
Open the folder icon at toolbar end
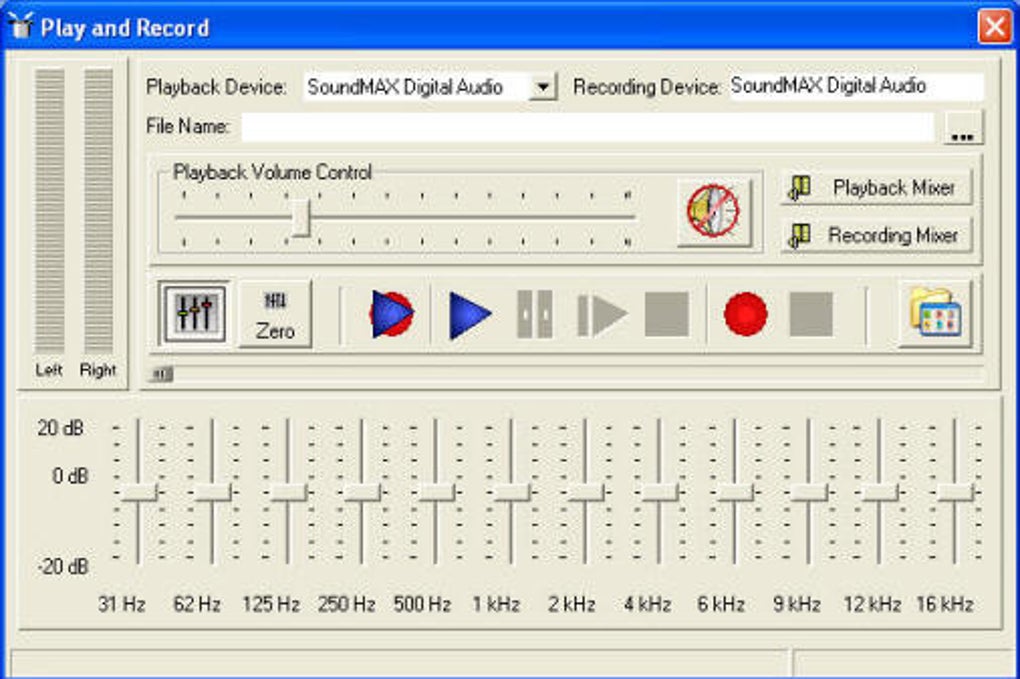[935, 315]
